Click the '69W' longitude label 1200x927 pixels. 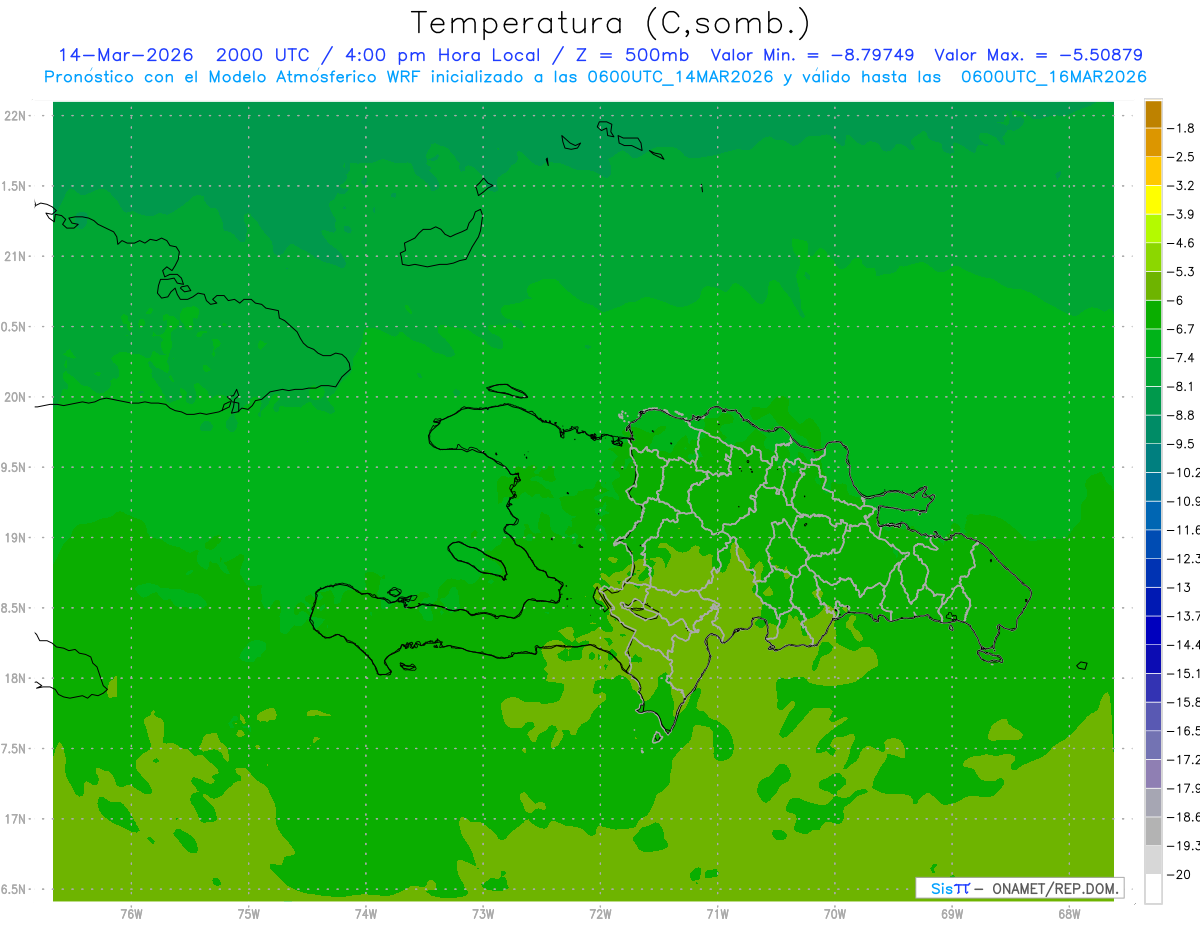click(952, 914)
